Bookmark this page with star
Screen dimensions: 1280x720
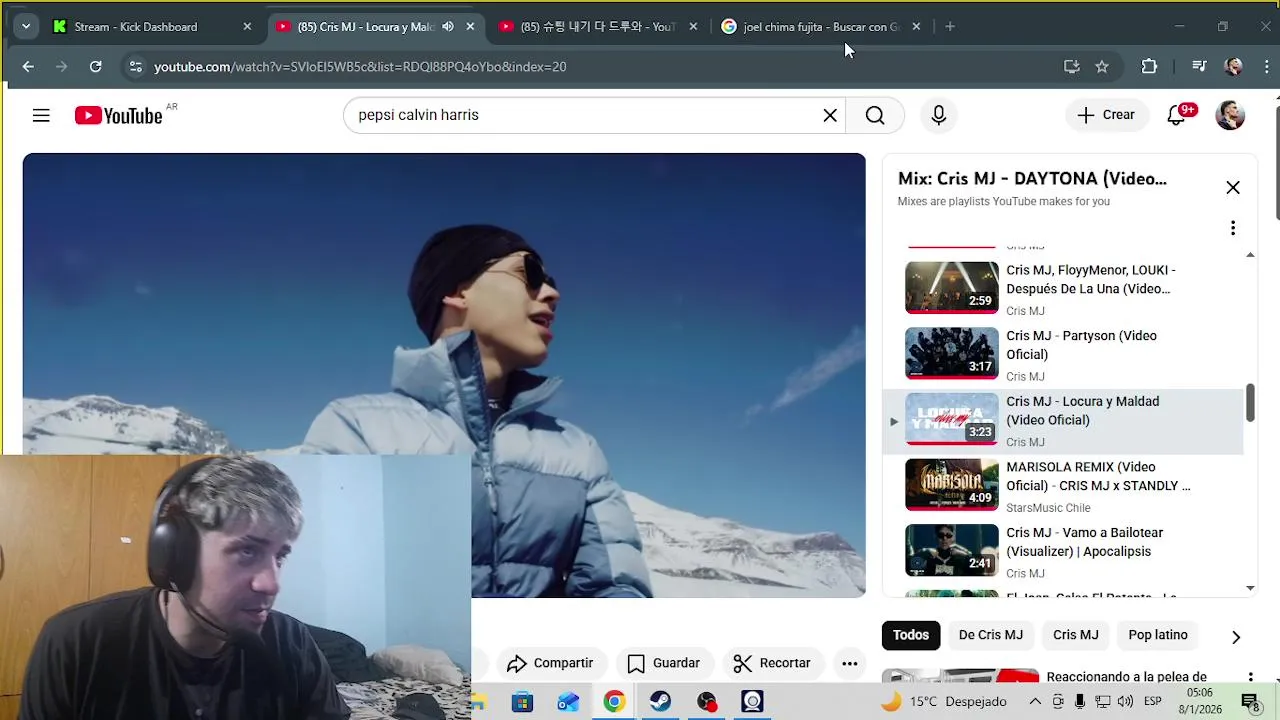tap(1102, 67)
